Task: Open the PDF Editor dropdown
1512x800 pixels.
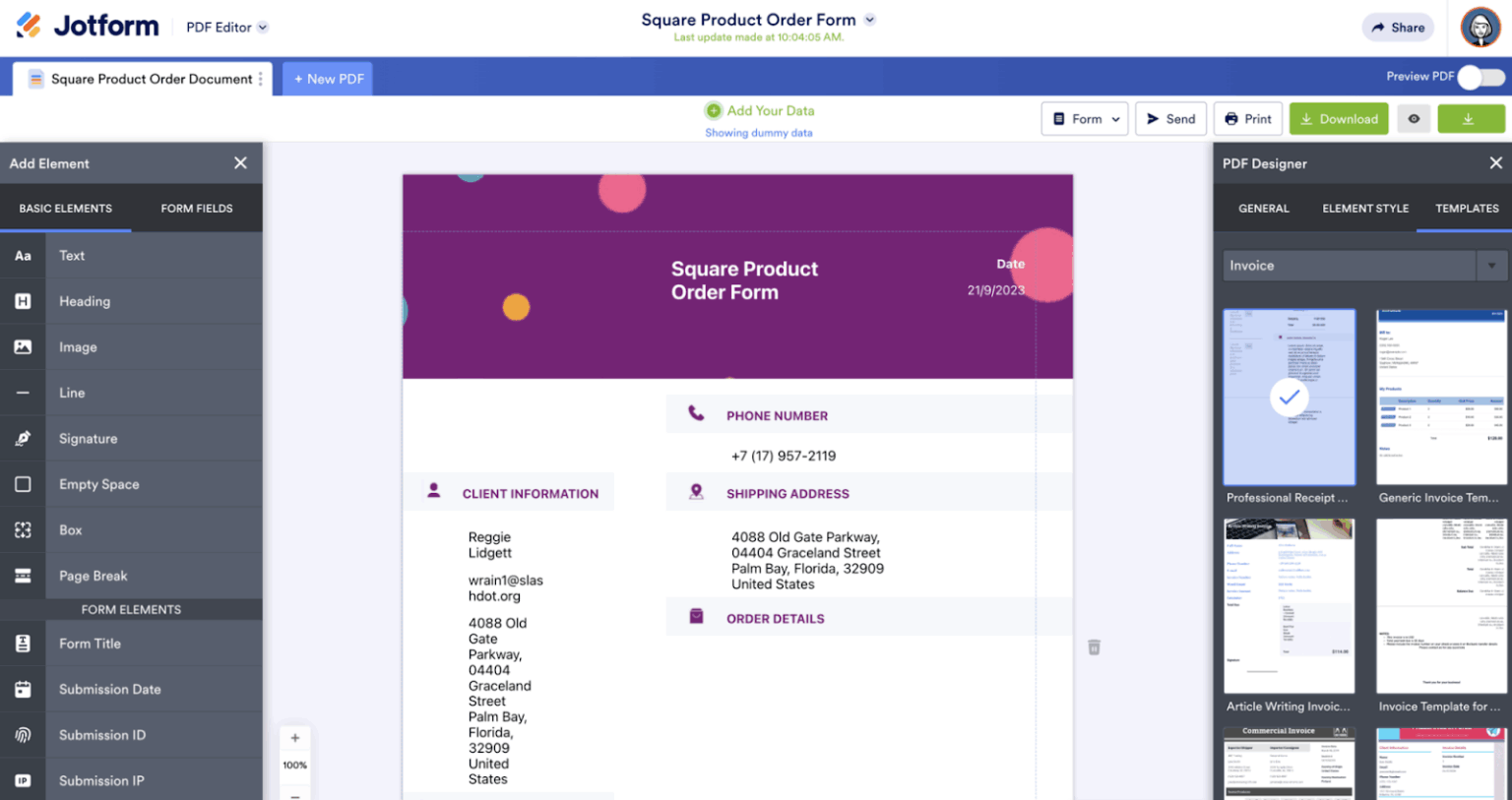Action: [x=225, y=28]
